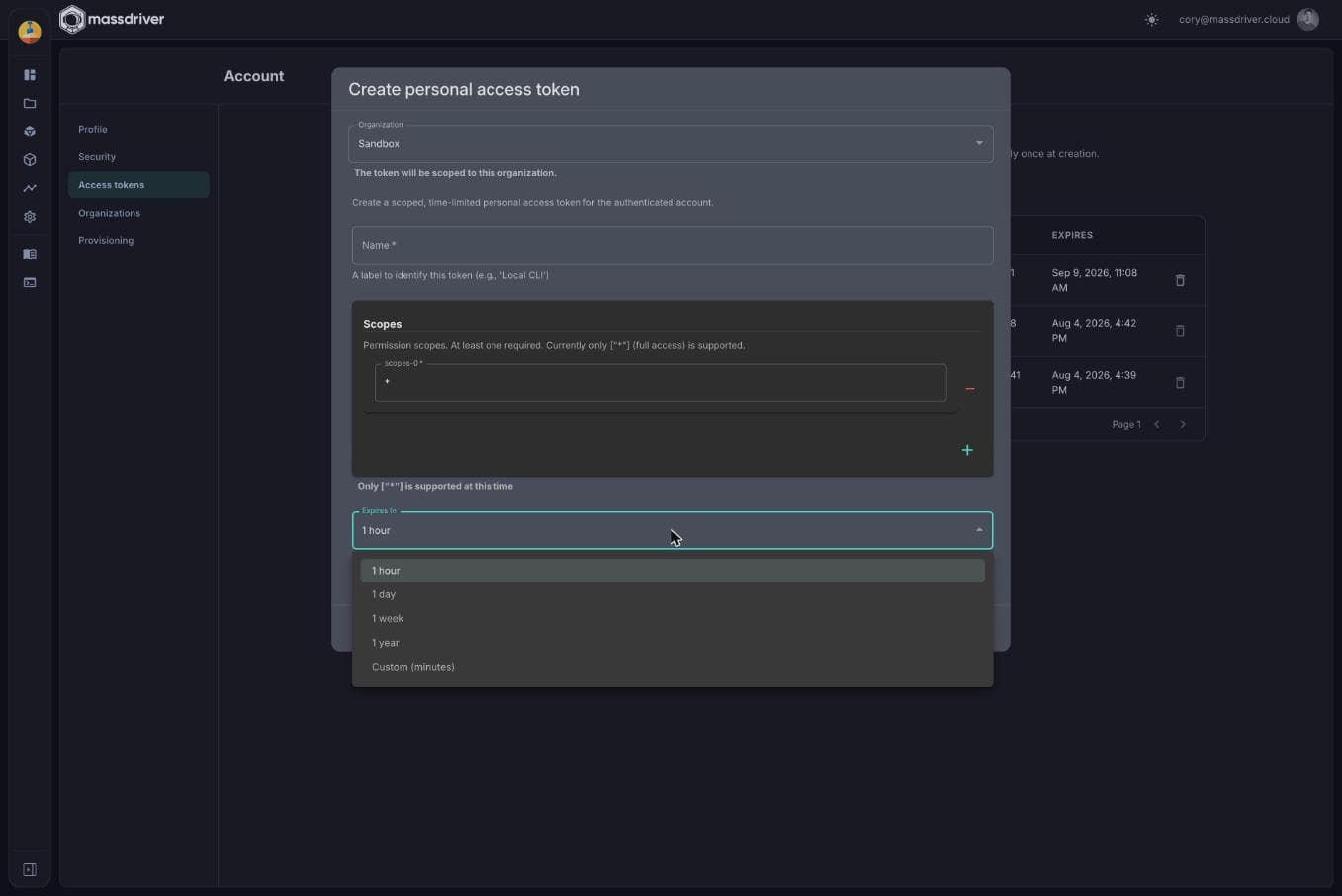Screen dimensions: 1342x896
Task: Click the massdriver logo
Action: click(x=112, y=19)
